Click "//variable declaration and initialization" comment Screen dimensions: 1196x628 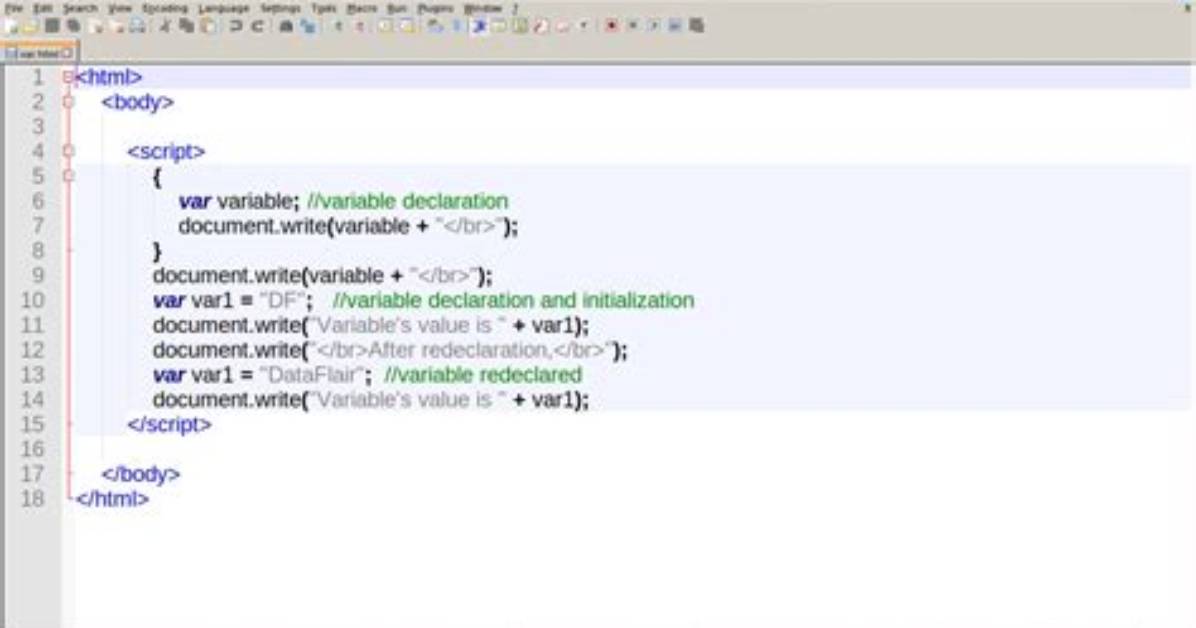[x=513, y=300]
